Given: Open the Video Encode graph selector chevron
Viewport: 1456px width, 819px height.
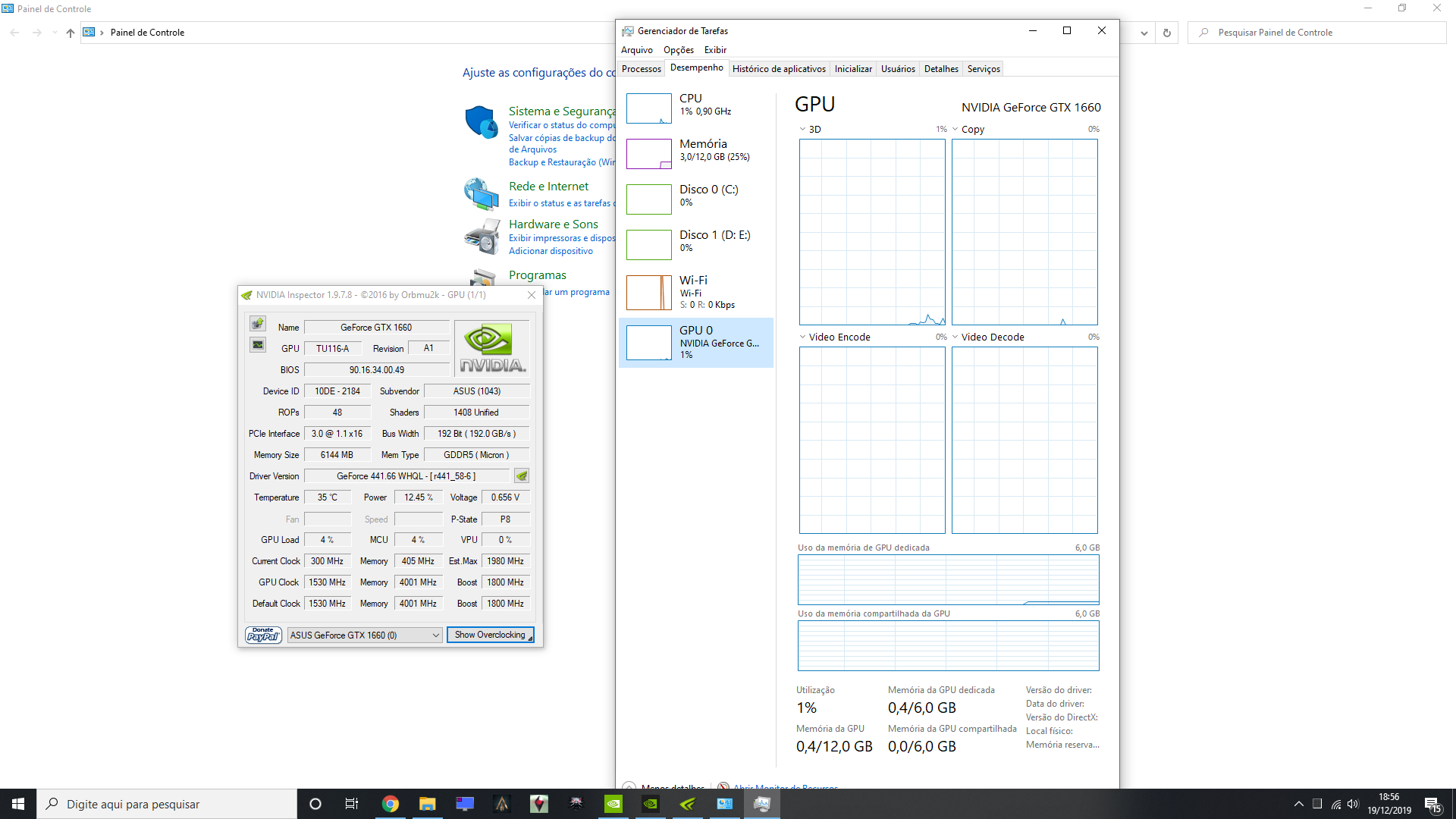Looking at the screenshot, I should pyautogui.click(x=802, y=337).
